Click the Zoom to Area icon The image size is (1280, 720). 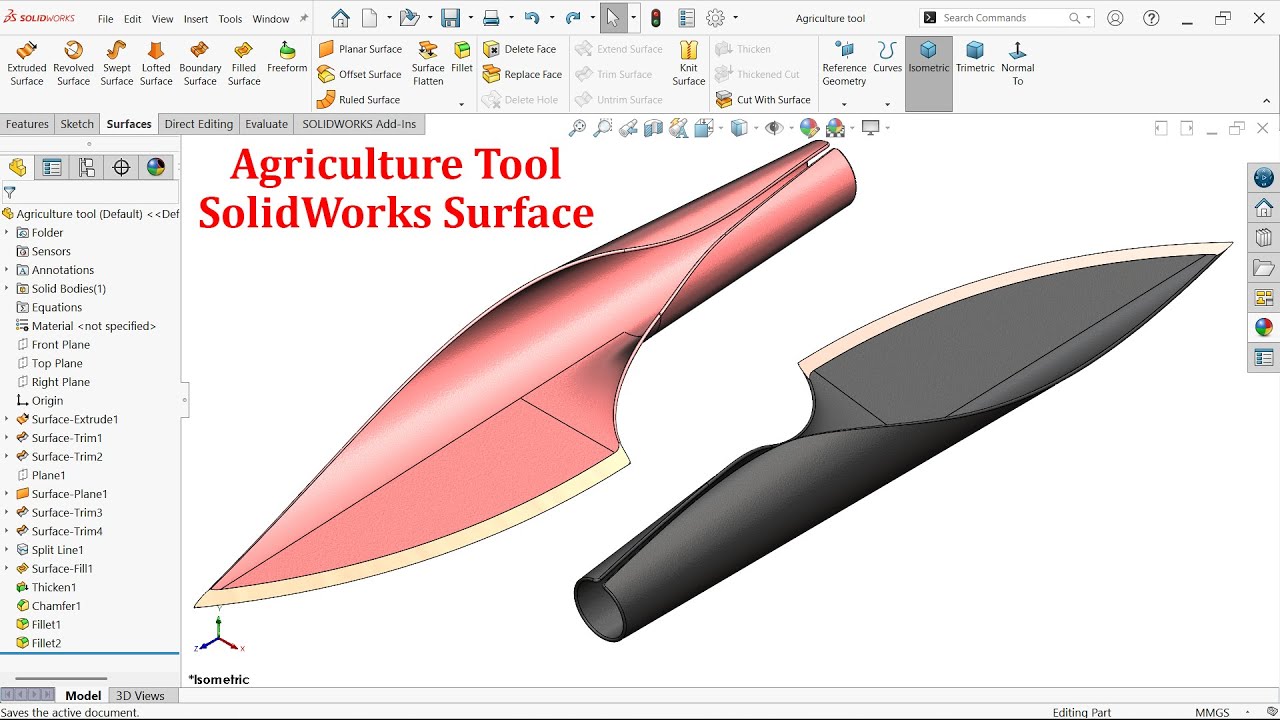[x=602, y=128]
